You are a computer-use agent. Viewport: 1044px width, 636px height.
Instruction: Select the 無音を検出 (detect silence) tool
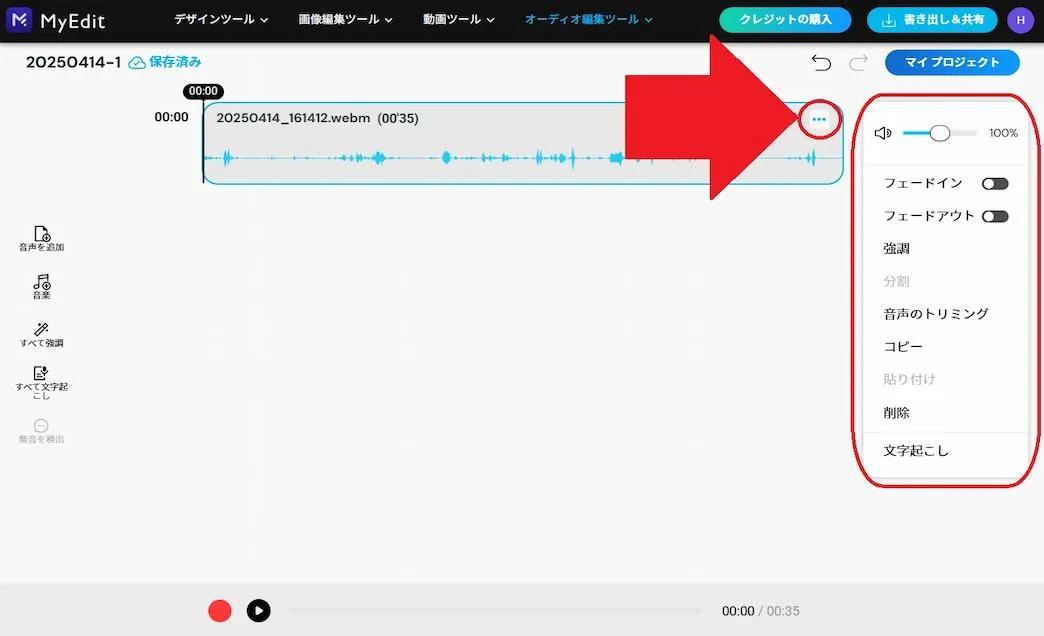click(x=40, y=430)
